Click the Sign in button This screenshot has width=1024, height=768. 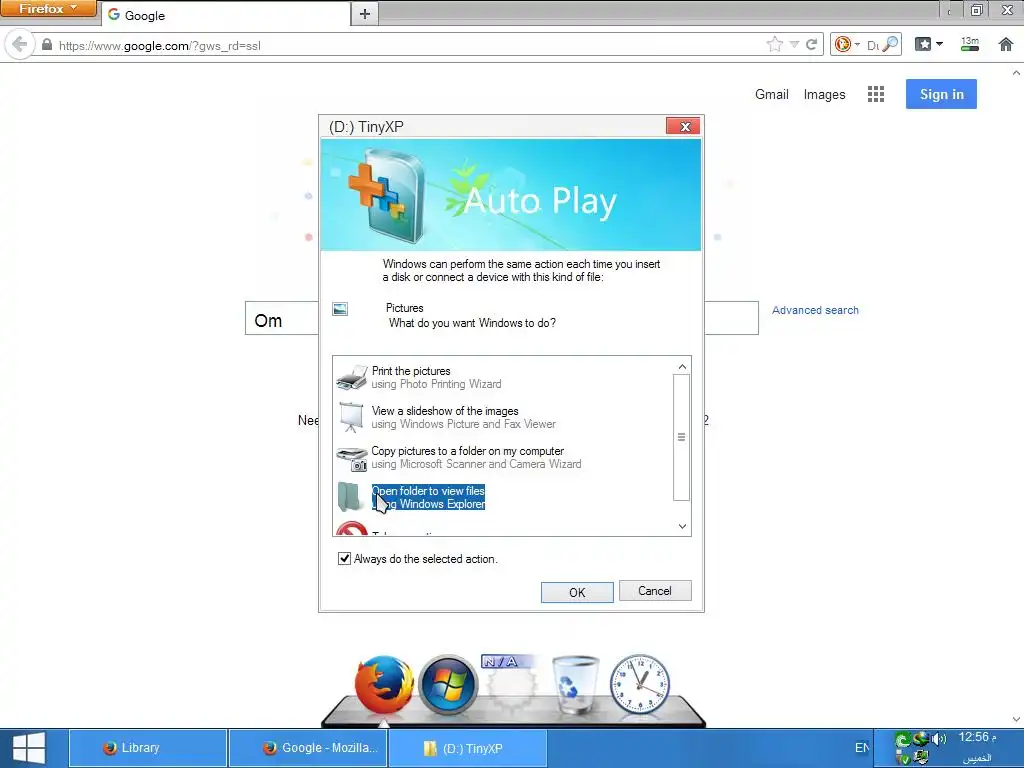[x=941, y=94]
